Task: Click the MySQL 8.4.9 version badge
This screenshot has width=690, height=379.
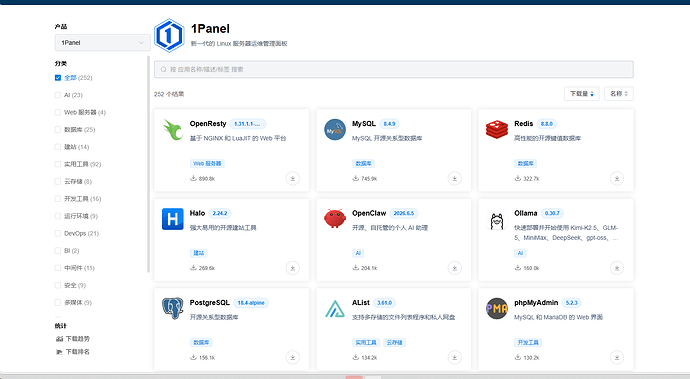Action: [389, 124]
